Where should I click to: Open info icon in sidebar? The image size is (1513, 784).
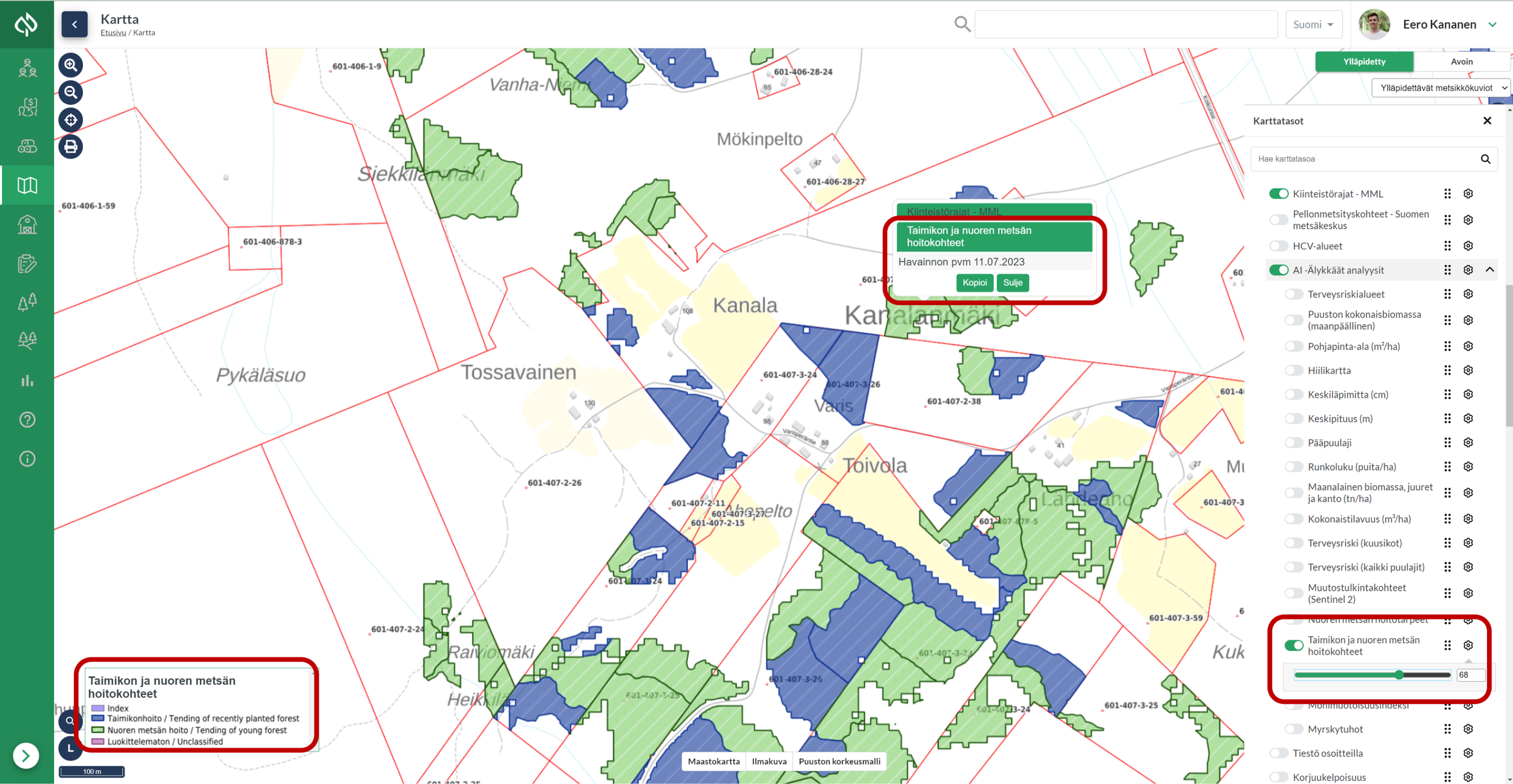coord(27,459)
